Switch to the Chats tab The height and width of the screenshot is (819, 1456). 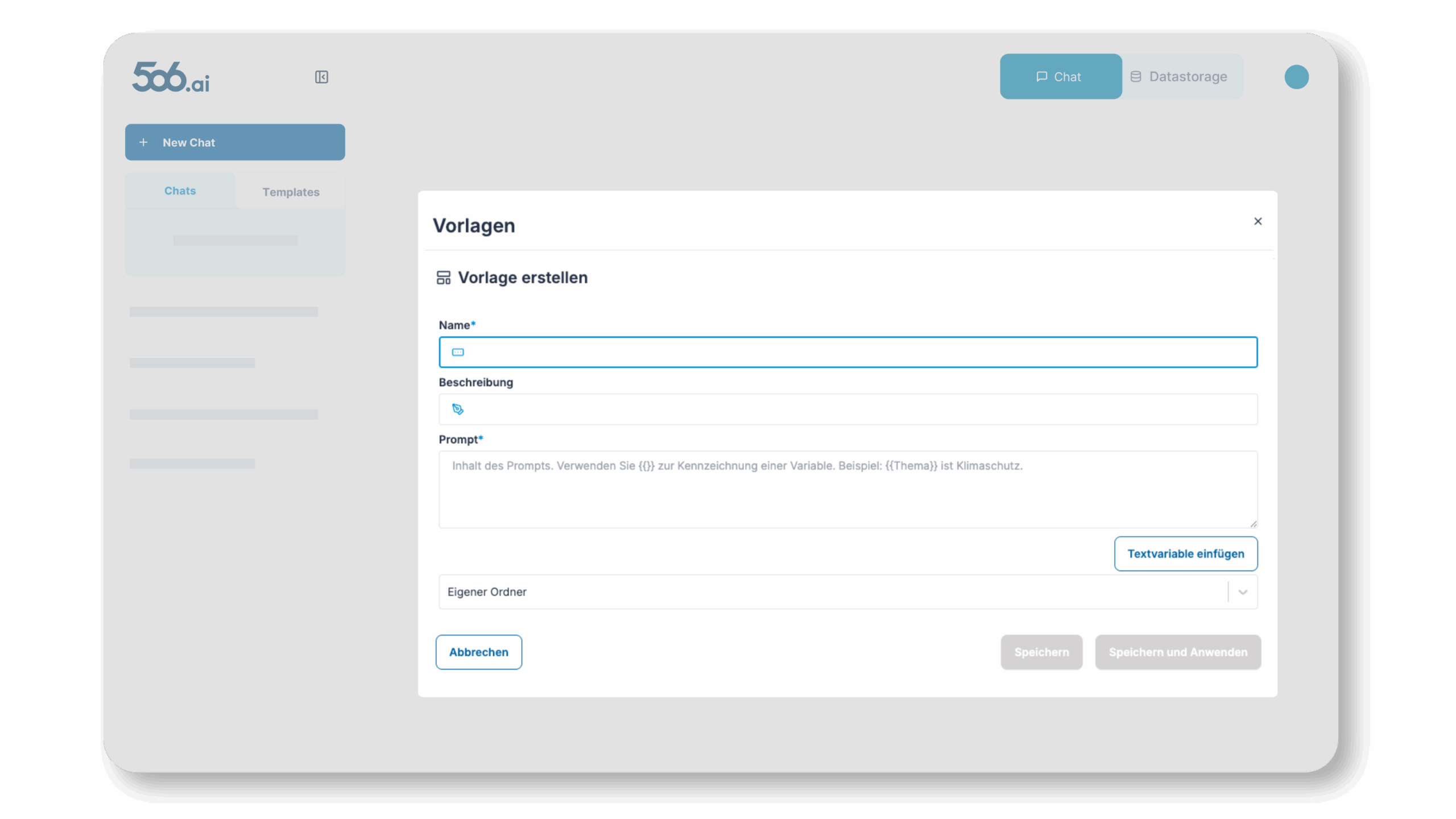[x=180, y=191]
